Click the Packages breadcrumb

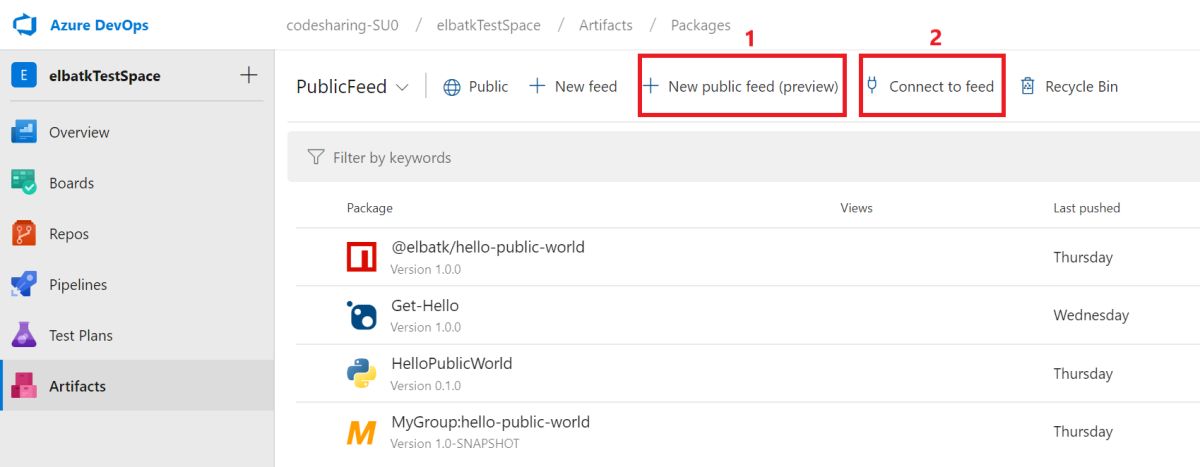pyautogui.click(x=700, y=25)
